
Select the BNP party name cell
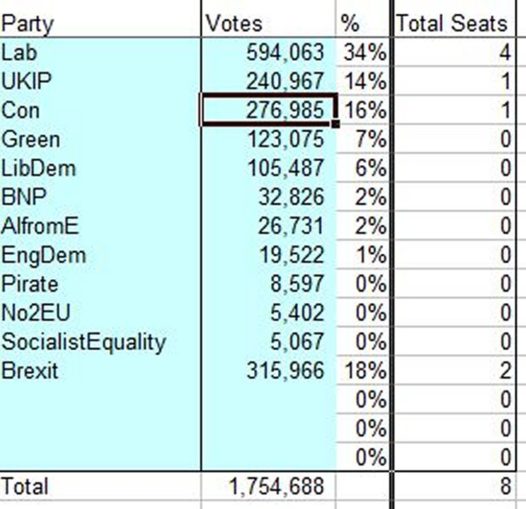coord(100,197)
